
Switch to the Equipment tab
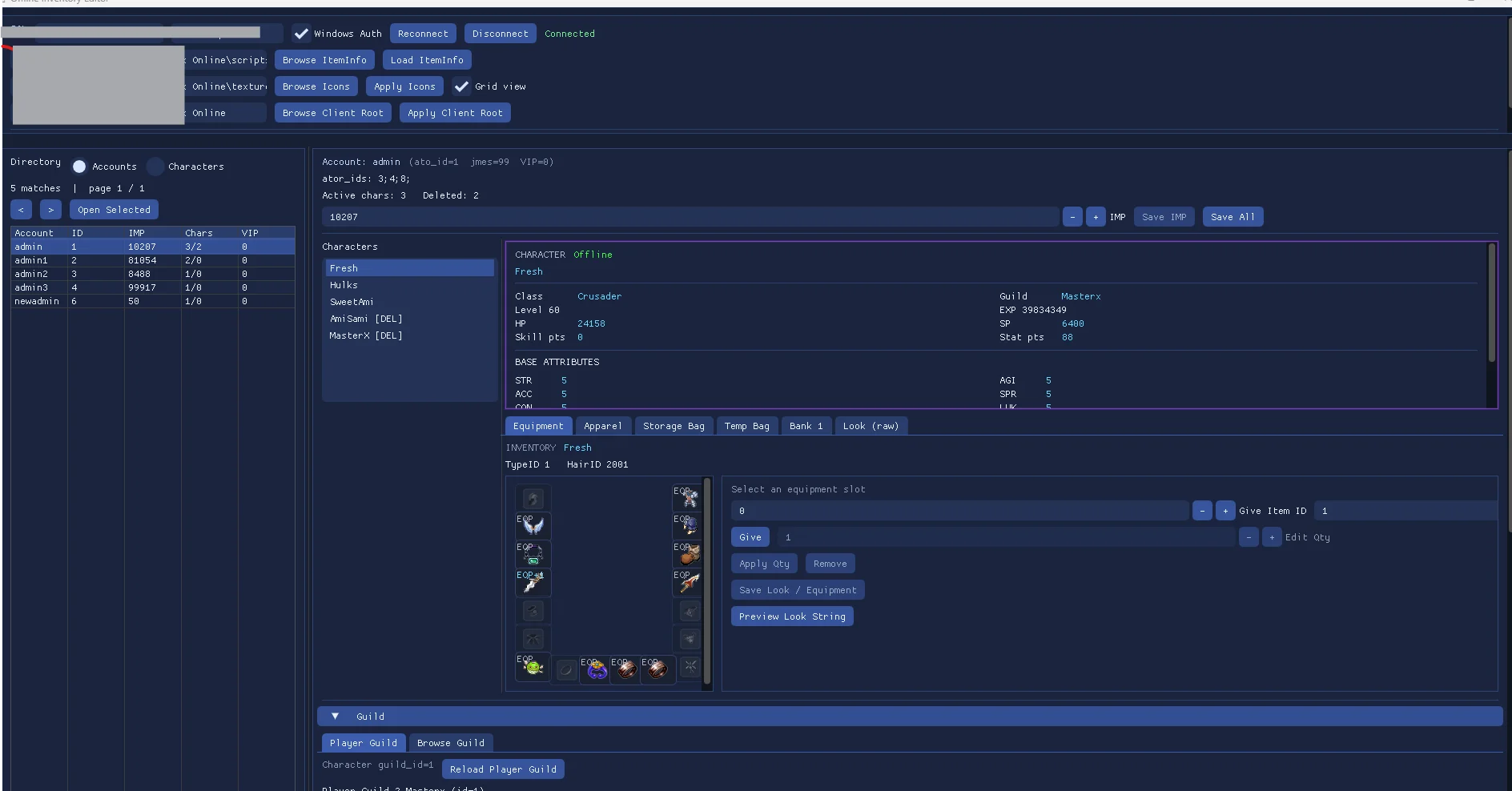[x=538, y=426]
